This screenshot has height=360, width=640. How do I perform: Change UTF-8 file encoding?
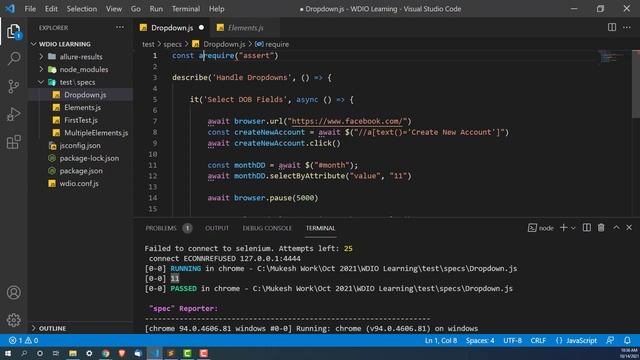click(512, 340)
